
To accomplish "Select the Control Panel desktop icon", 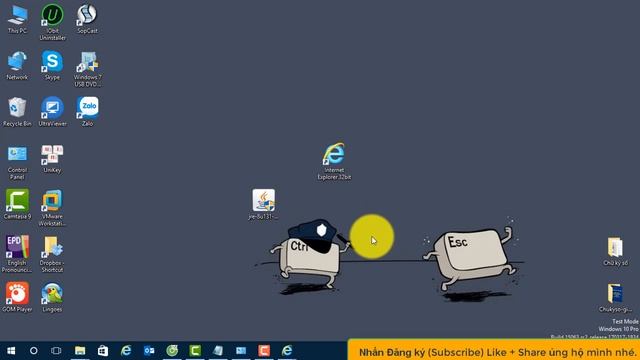I will coord(17,162).
